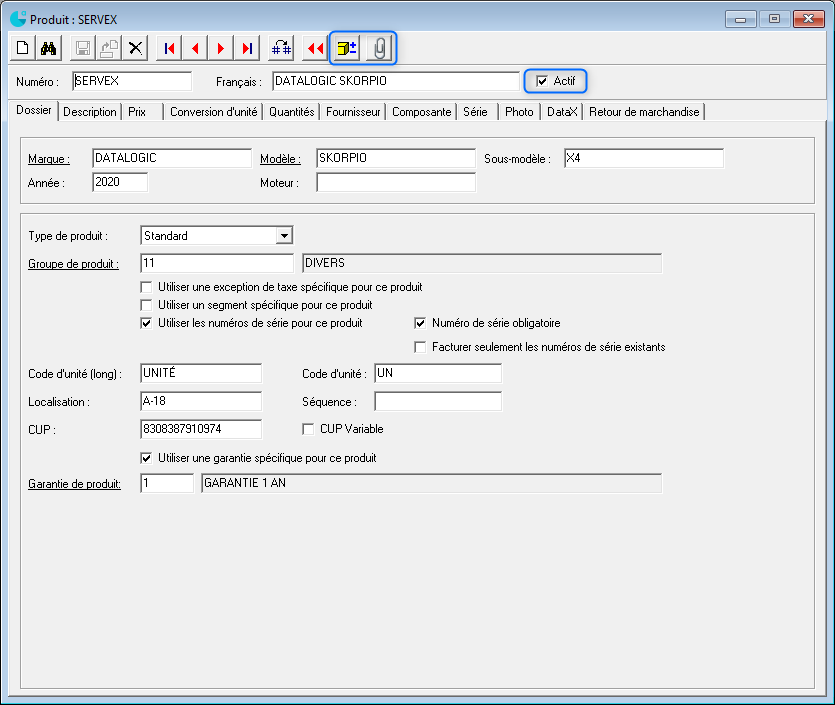Click the Marque underlined label link
The height and width of the screenshot is (705, 835).
(48, 159)
